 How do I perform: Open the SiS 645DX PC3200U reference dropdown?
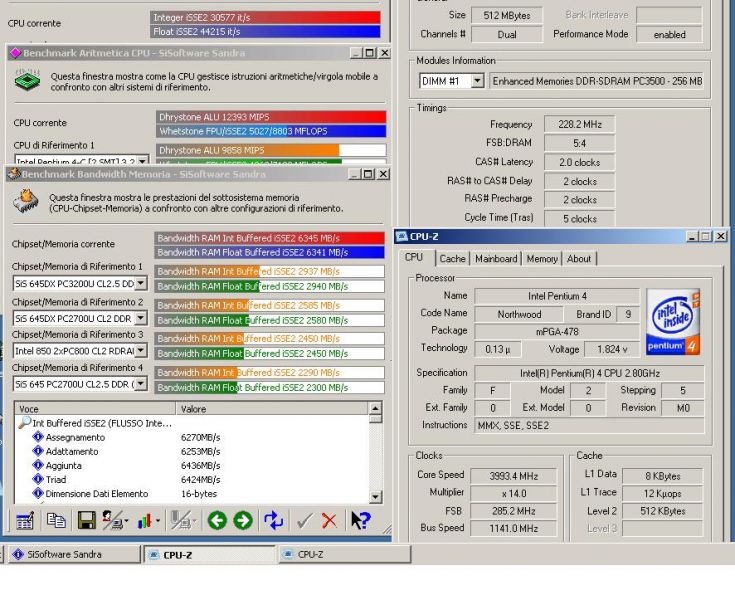click(x=141, y=284)
